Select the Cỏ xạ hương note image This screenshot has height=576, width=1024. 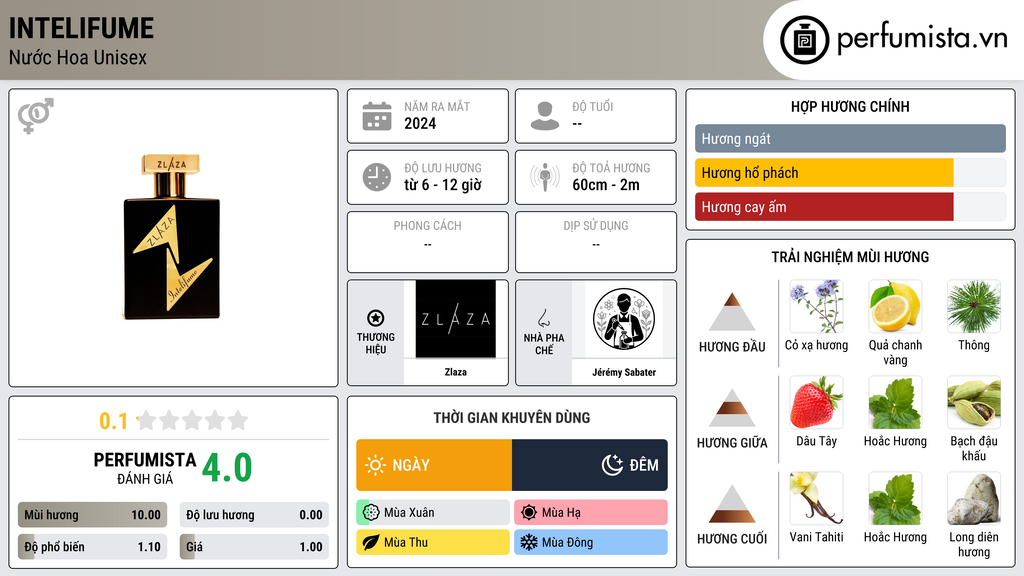pos(816,306)
